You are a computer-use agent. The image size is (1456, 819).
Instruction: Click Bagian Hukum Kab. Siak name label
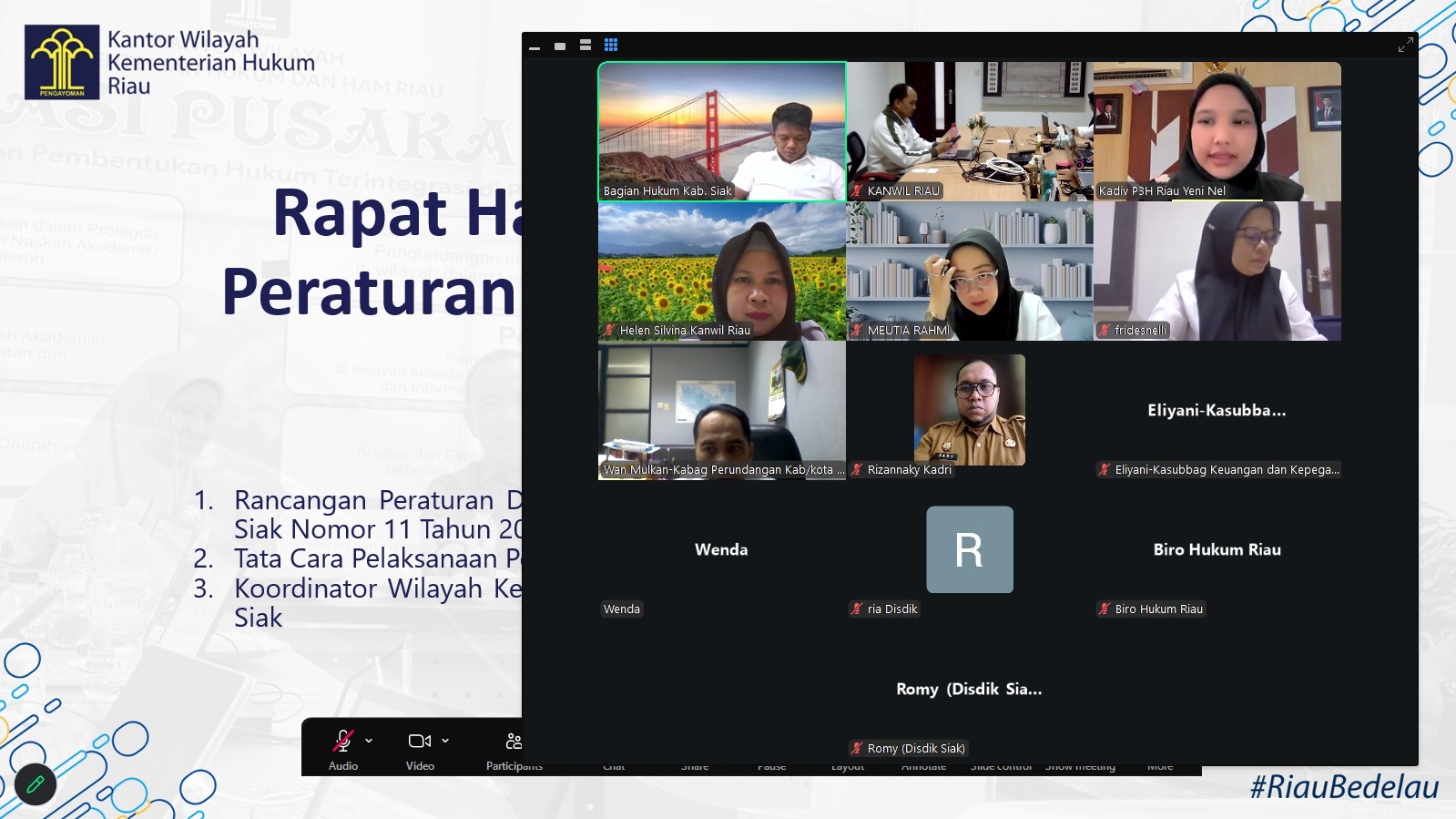click(x=667, y=191)
